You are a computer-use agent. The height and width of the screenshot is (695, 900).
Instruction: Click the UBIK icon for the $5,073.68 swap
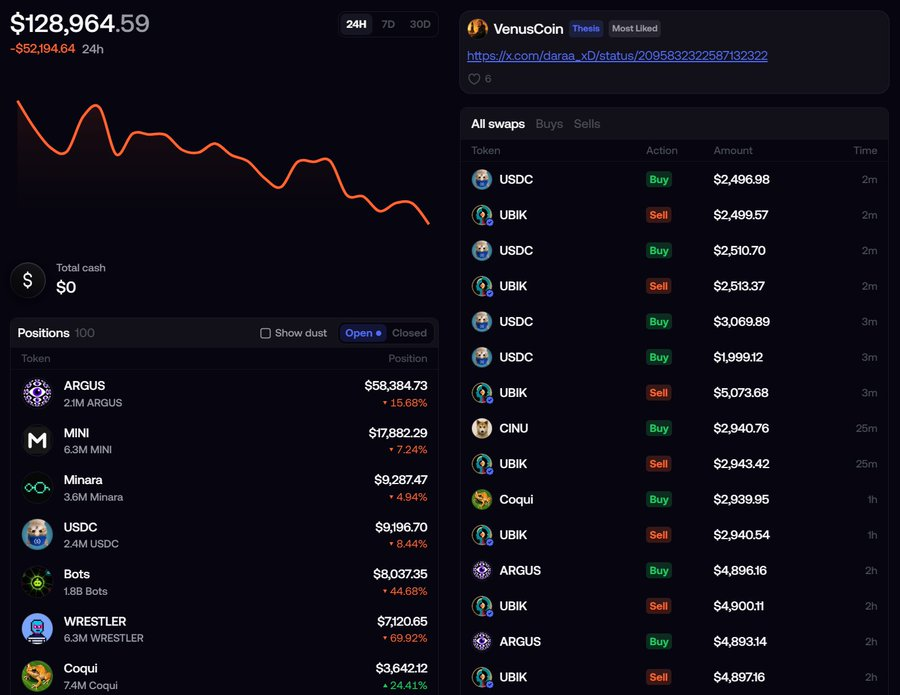click(x=482, y=393)
